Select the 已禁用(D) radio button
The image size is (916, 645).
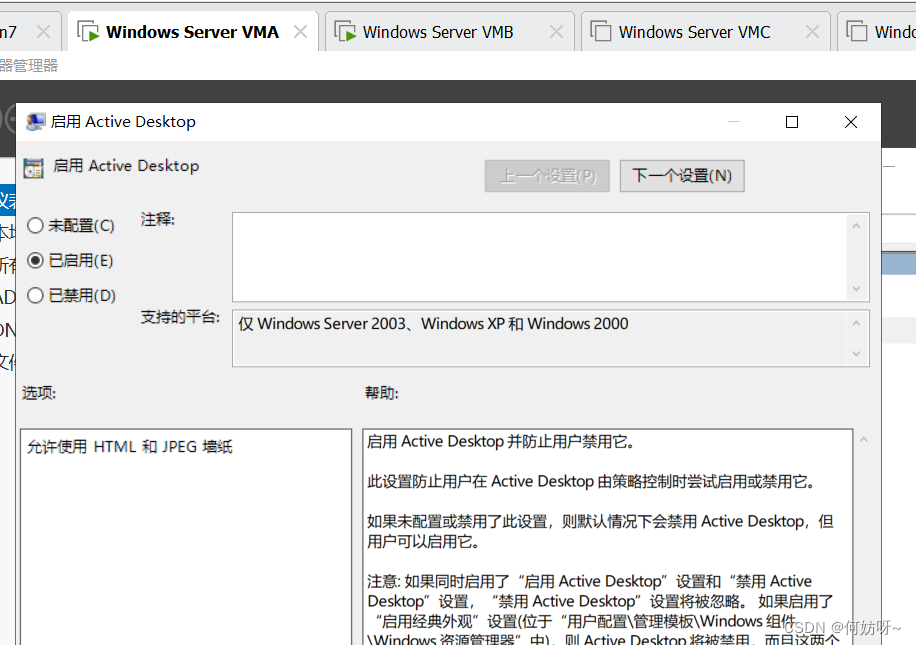[x=35, y=295]
